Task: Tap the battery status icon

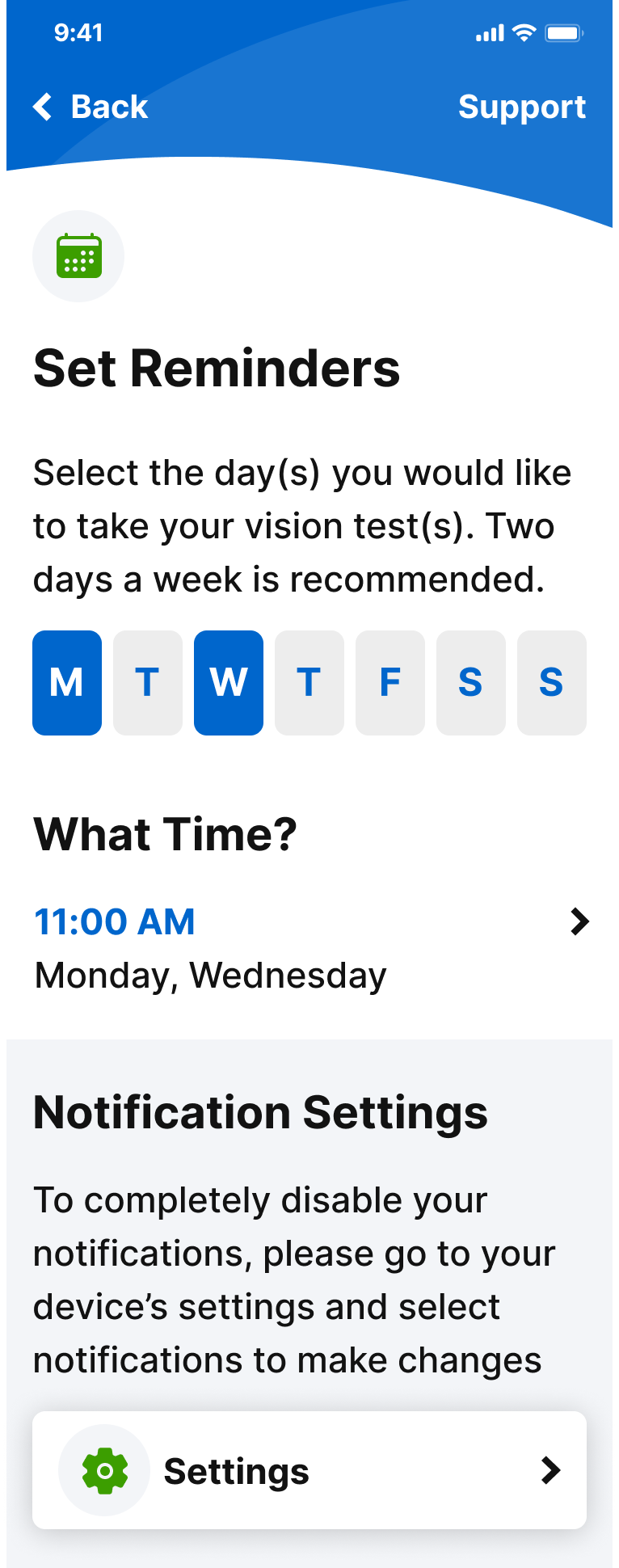Action: (x=564, y=33)
